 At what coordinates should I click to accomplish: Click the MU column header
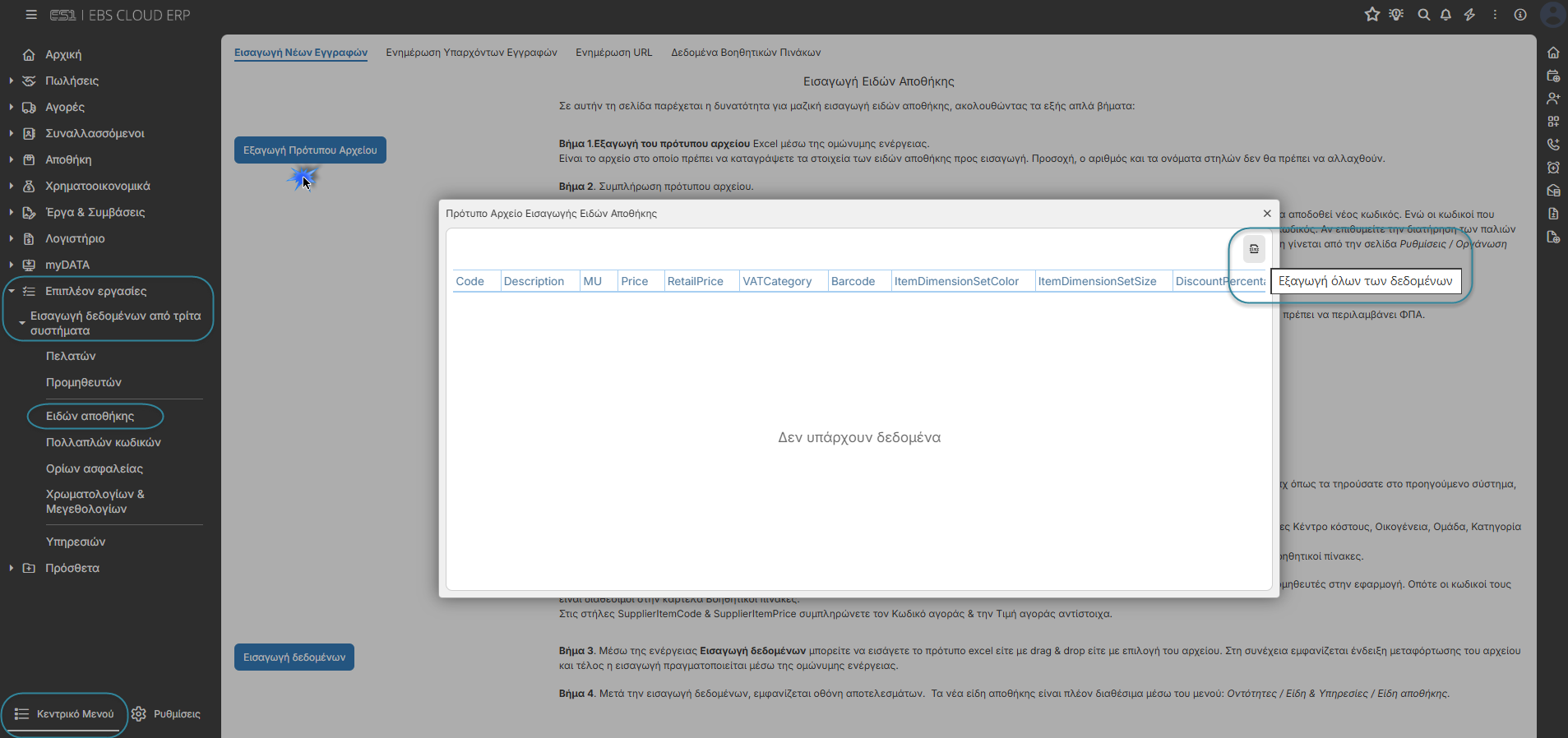point(599,281)
